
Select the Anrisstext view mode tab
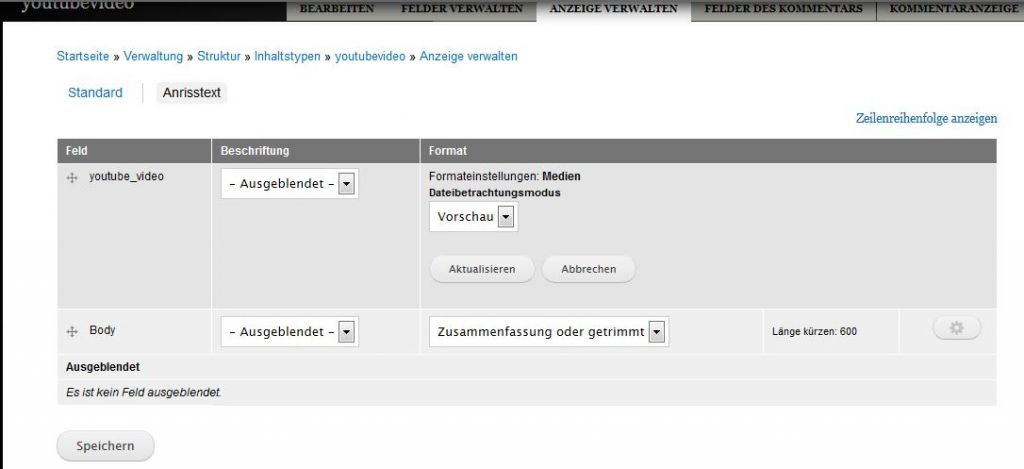[192, 93]
